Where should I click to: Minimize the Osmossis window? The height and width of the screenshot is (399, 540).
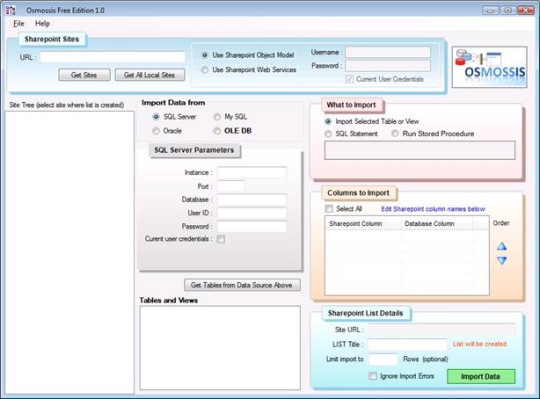pos(491,10)
